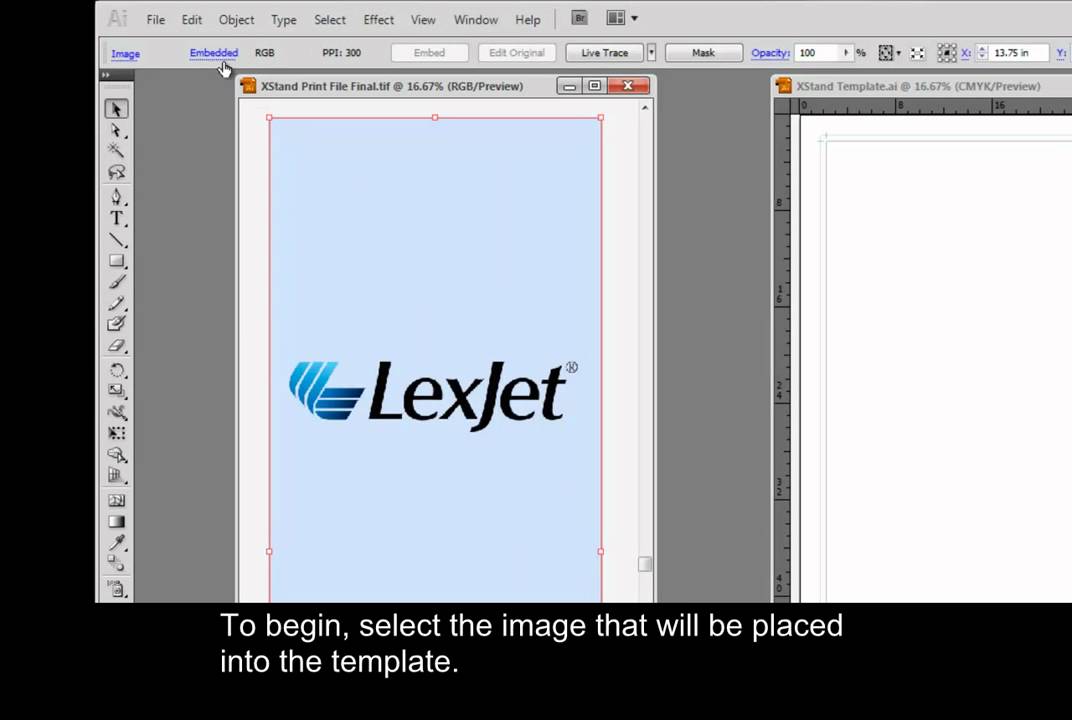The width and height of the screenshot is (1072, 720).
Task: Select the Rectangle tool
Action: point(116,261)
